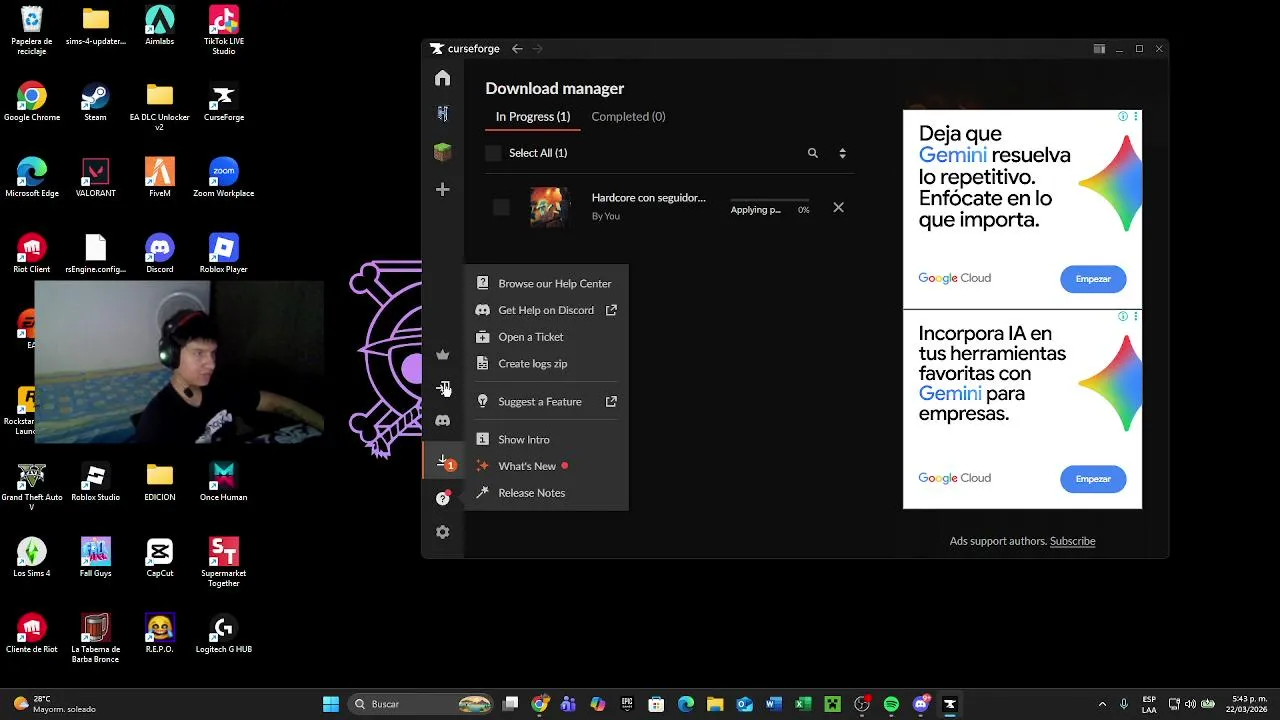Open the taskbar clock showing 5:43 p. m.

point(1245,704)
